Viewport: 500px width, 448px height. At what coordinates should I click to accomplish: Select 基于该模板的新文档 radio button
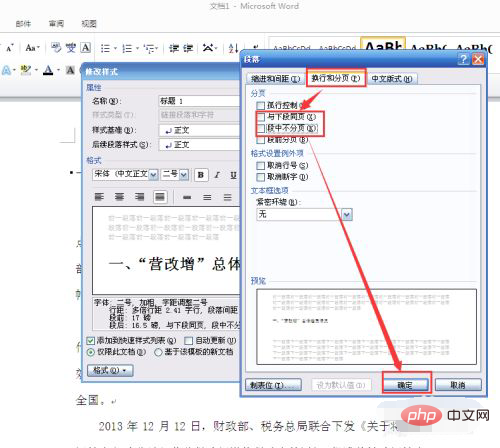point(159,352)
